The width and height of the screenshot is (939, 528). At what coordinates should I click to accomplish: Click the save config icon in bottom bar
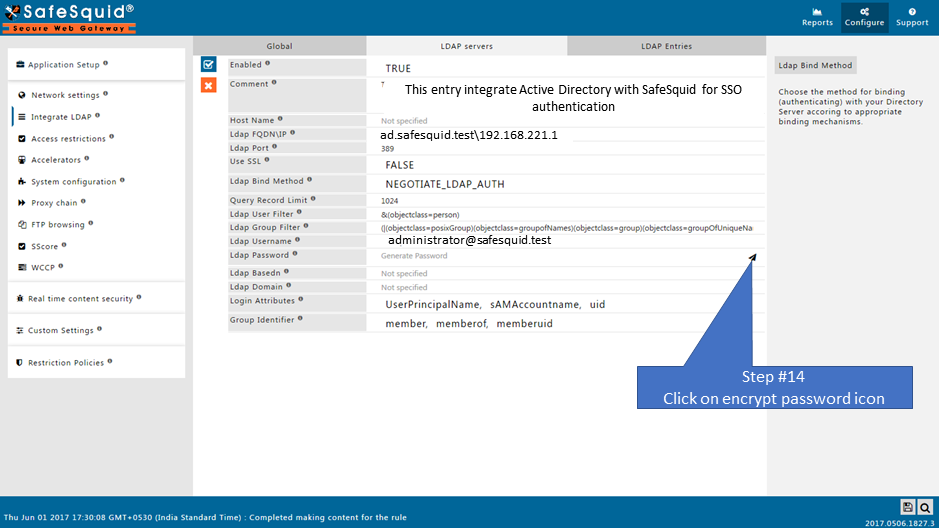(x=907, y=507)
